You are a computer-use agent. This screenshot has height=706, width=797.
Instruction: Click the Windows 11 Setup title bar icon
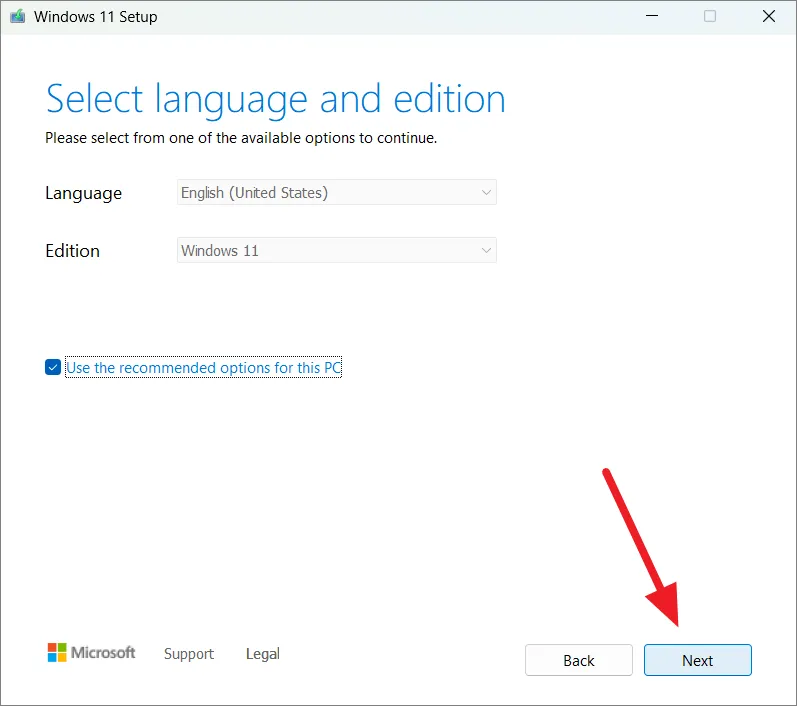[18, 16]
